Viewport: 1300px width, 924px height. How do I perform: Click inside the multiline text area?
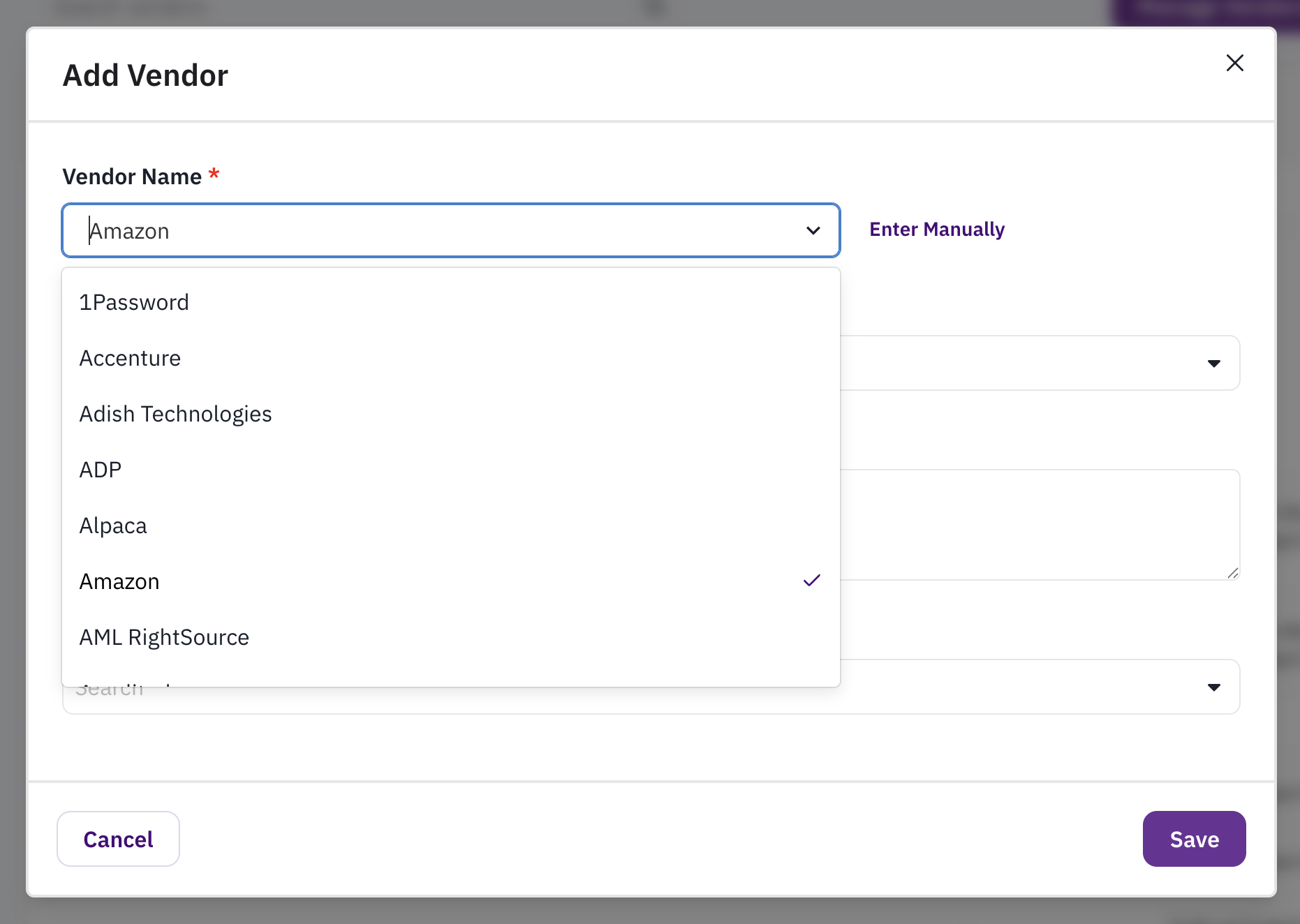point(1040,524)
